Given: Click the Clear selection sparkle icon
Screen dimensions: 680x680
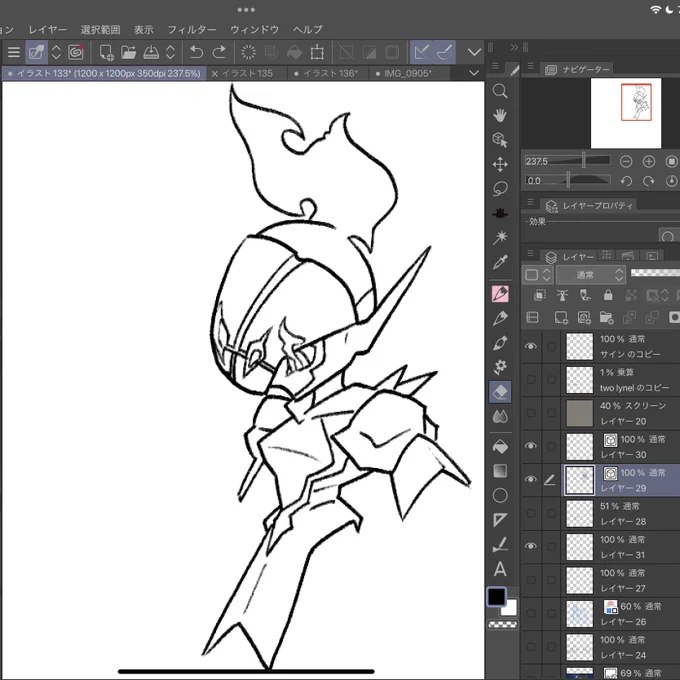Looking at the screenshot, I should (x=248, y=52).
